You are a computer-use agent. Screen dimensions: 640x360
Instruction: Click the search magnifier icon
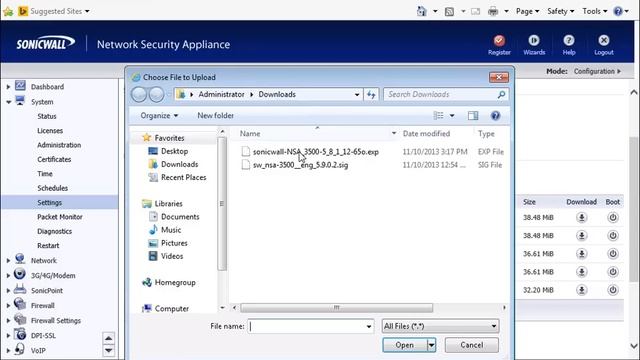pos(501,94)
